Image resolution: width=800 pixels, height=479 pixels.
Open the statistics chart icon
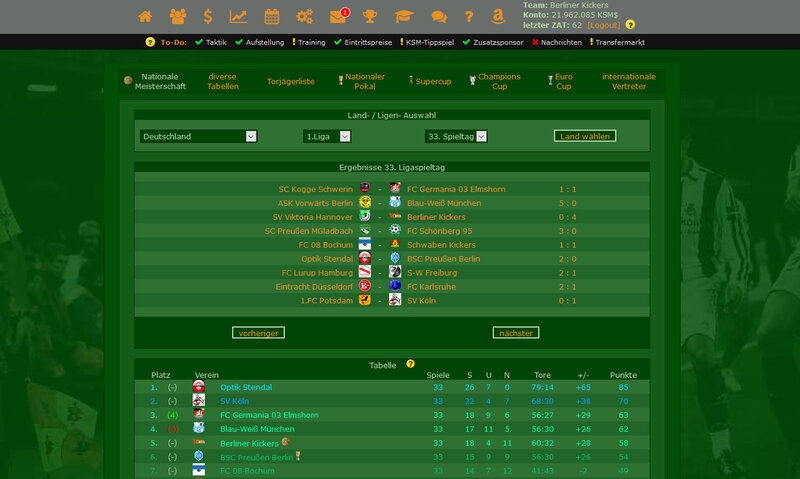coord(238,17)
